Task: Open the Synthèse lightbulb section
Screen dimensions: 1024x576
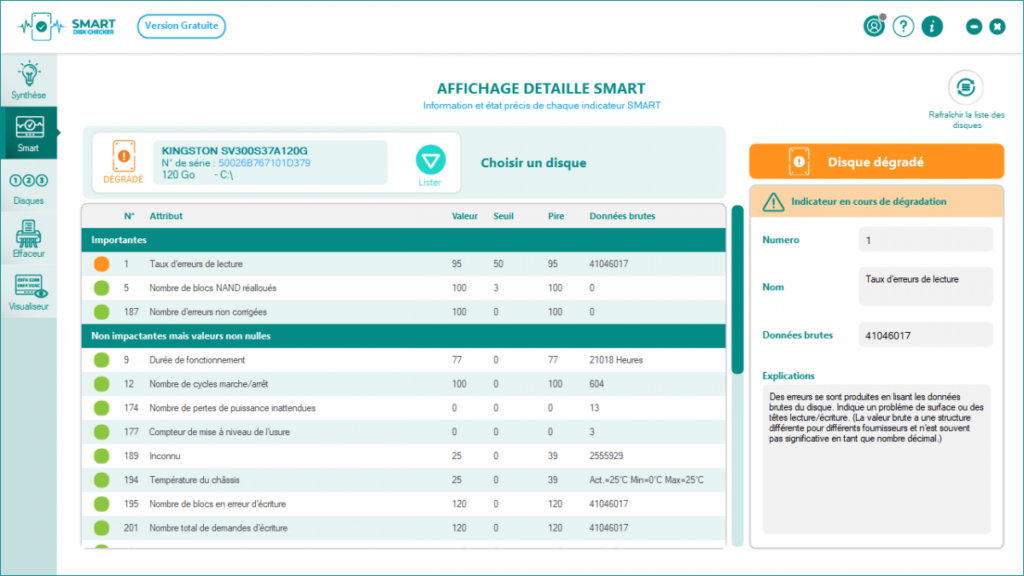Action: 28,80
